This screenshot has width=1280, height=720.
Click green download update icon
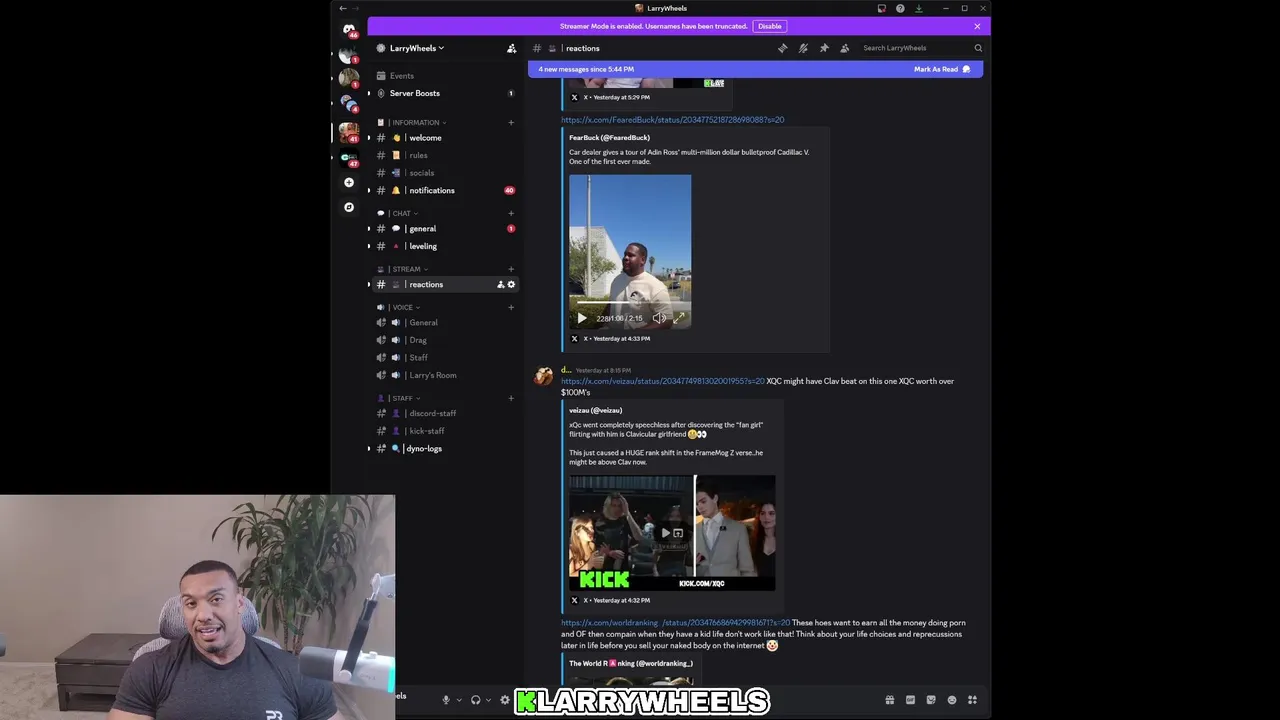pos(919,8)
